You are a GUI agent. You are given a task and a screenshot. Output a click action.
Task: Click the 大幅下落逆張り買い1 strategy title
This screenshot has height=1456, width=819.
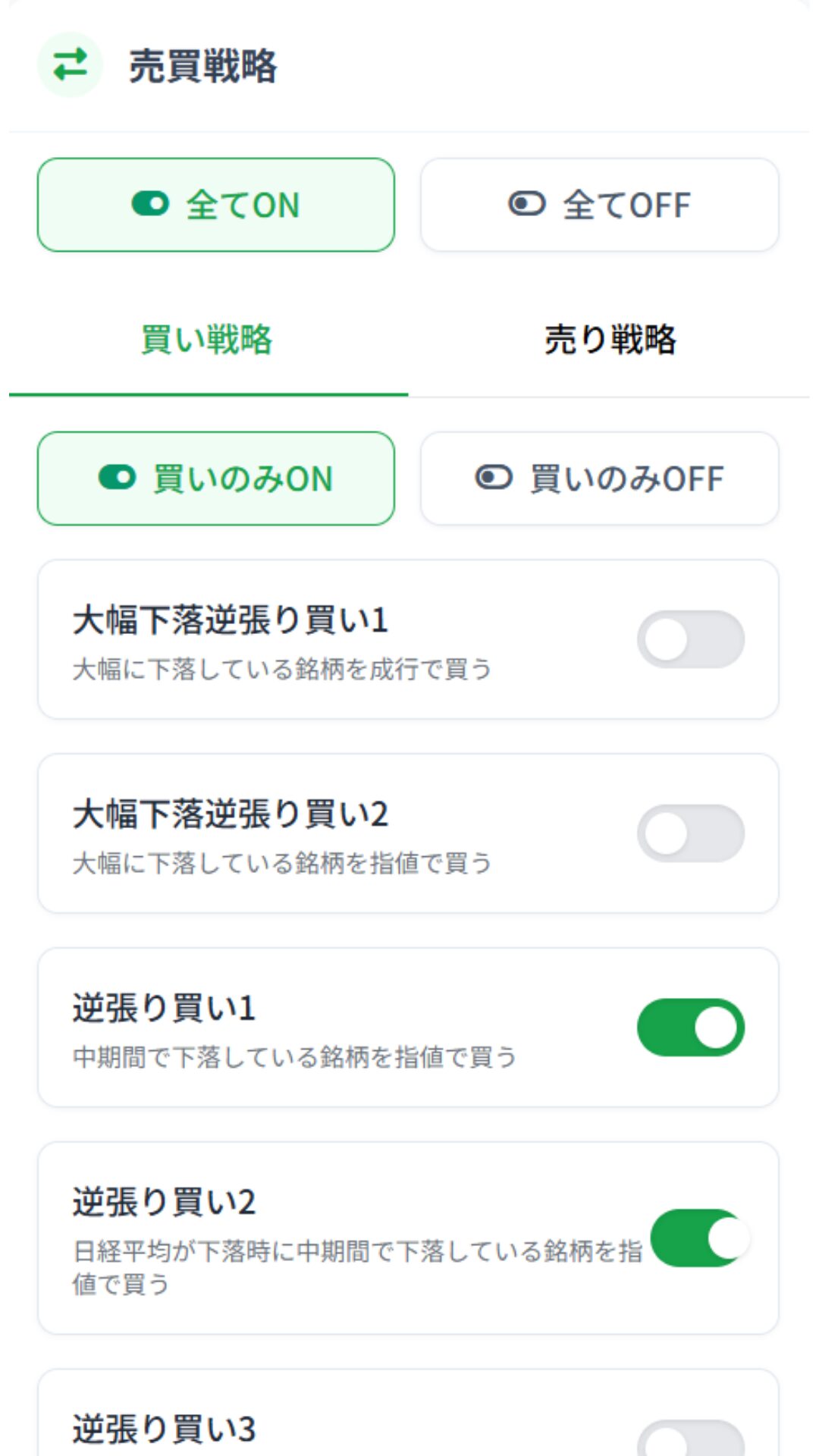[x=231, y=620]
